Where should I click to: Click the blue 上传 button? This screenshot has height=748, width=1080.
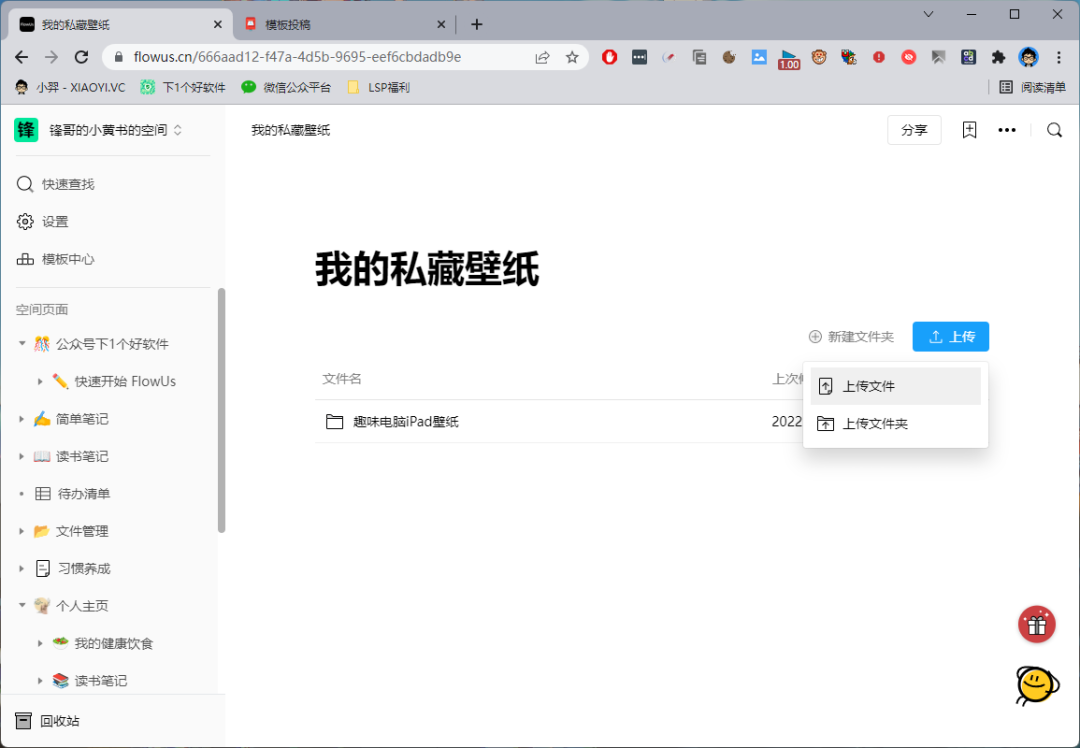tap(951, 337)
